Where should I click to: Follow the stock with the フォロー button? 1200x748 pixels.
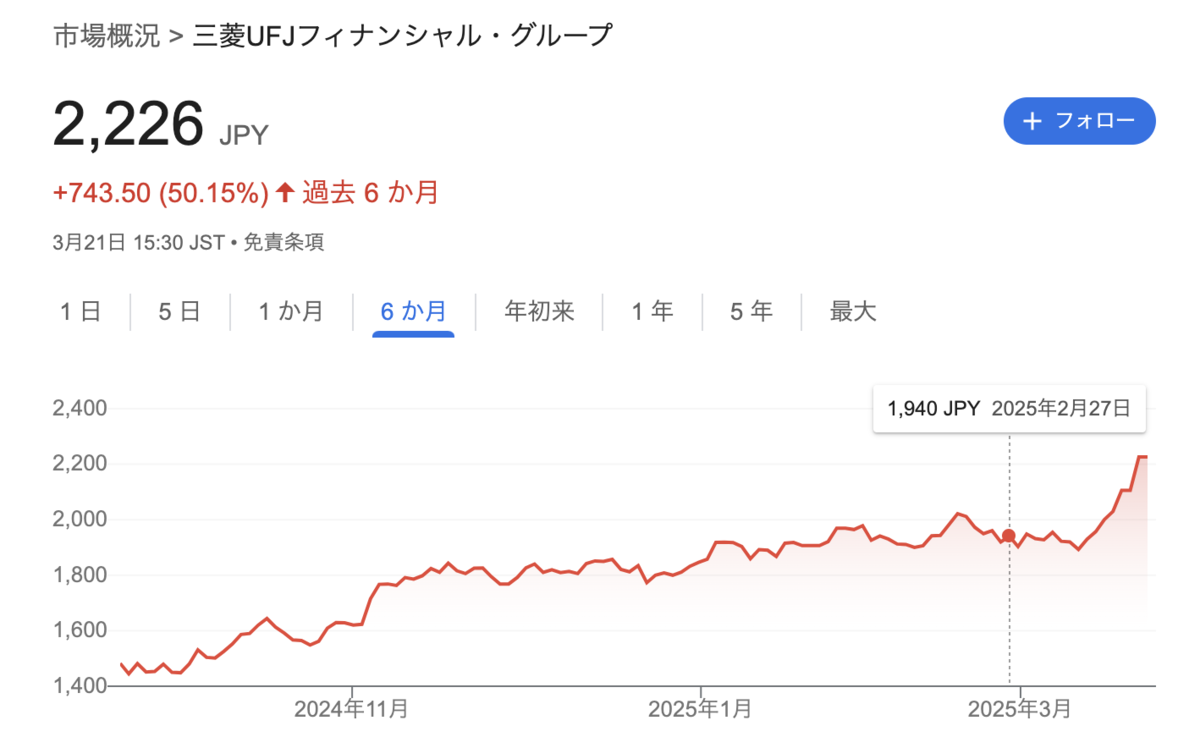click(1080, 121)
